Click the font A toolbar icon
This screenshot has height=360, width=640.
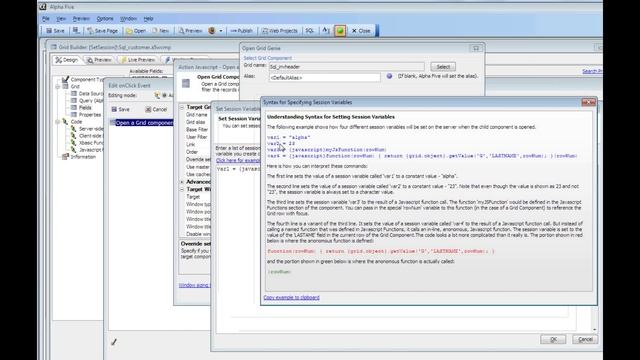(x=326, y=31)
